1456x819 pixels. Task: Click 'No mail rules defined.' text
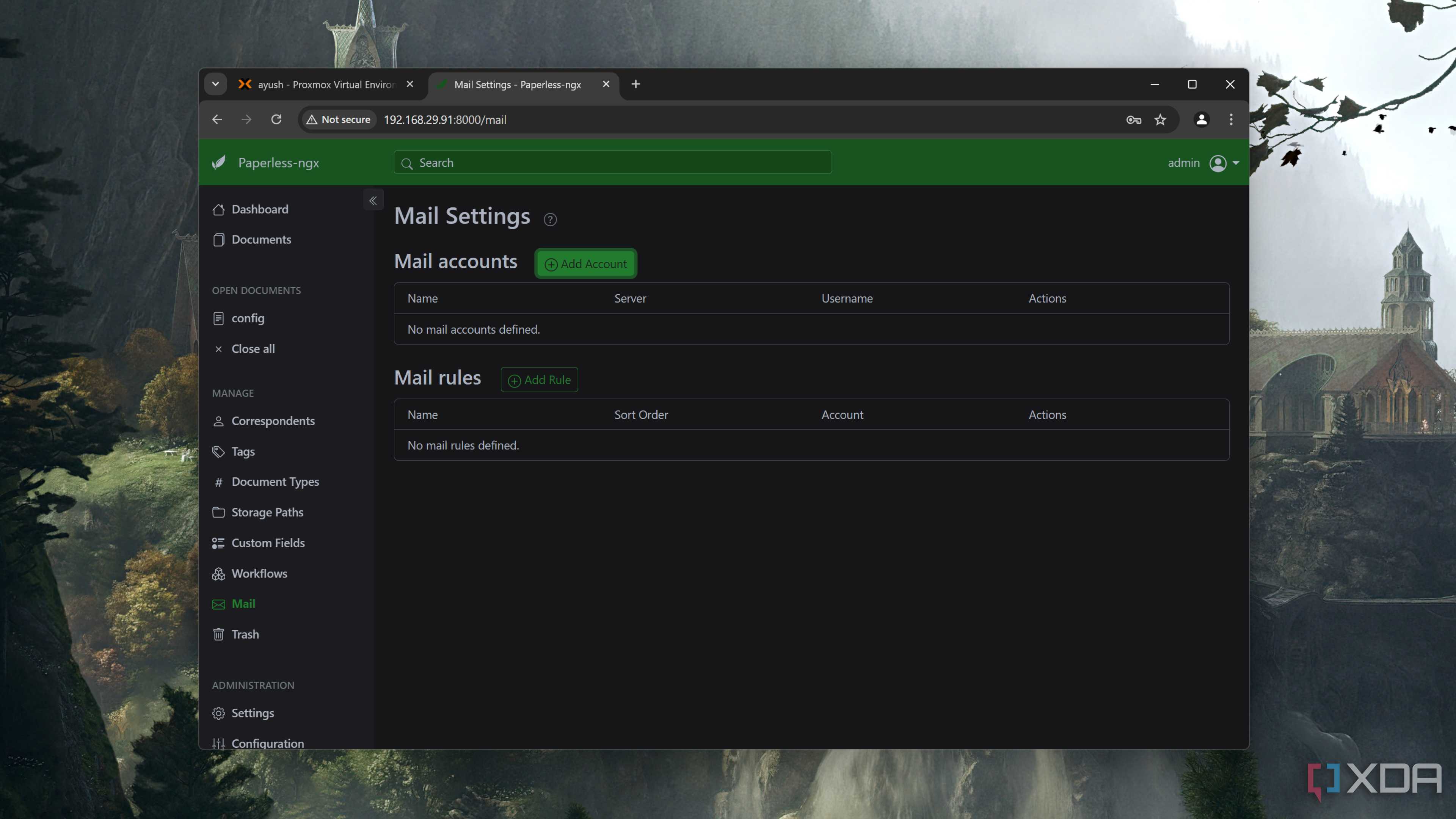tap(463, 446)
